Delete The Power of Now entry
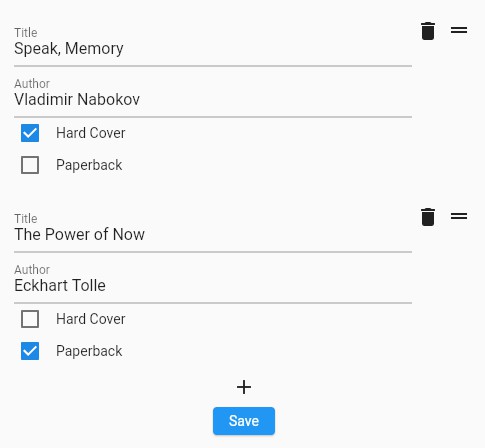Viewport: 485px width, 448px height. 428,217
